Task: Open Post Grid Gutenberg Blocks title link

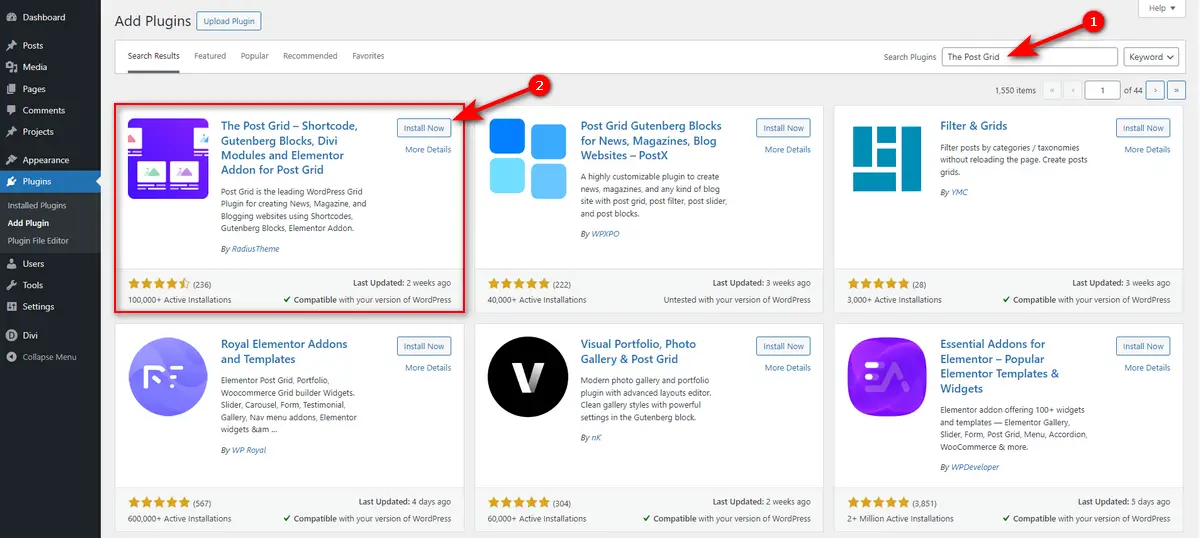Action: pyautogui.click(x=651, y=141)
